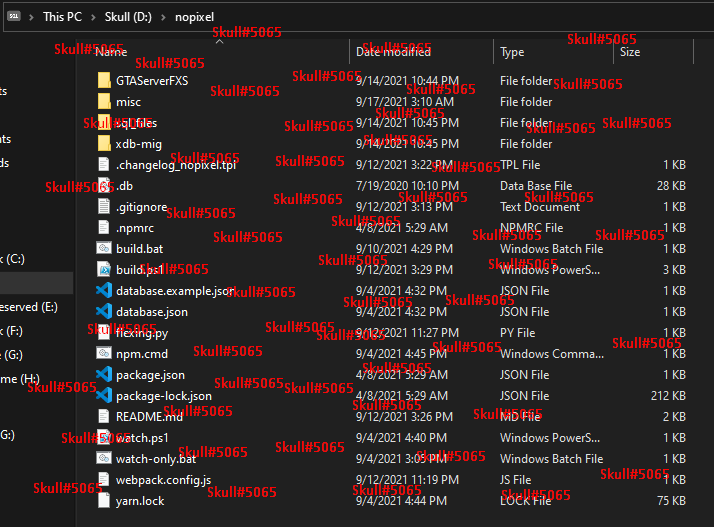Click the 28 KB size of .db

(671, 186)
